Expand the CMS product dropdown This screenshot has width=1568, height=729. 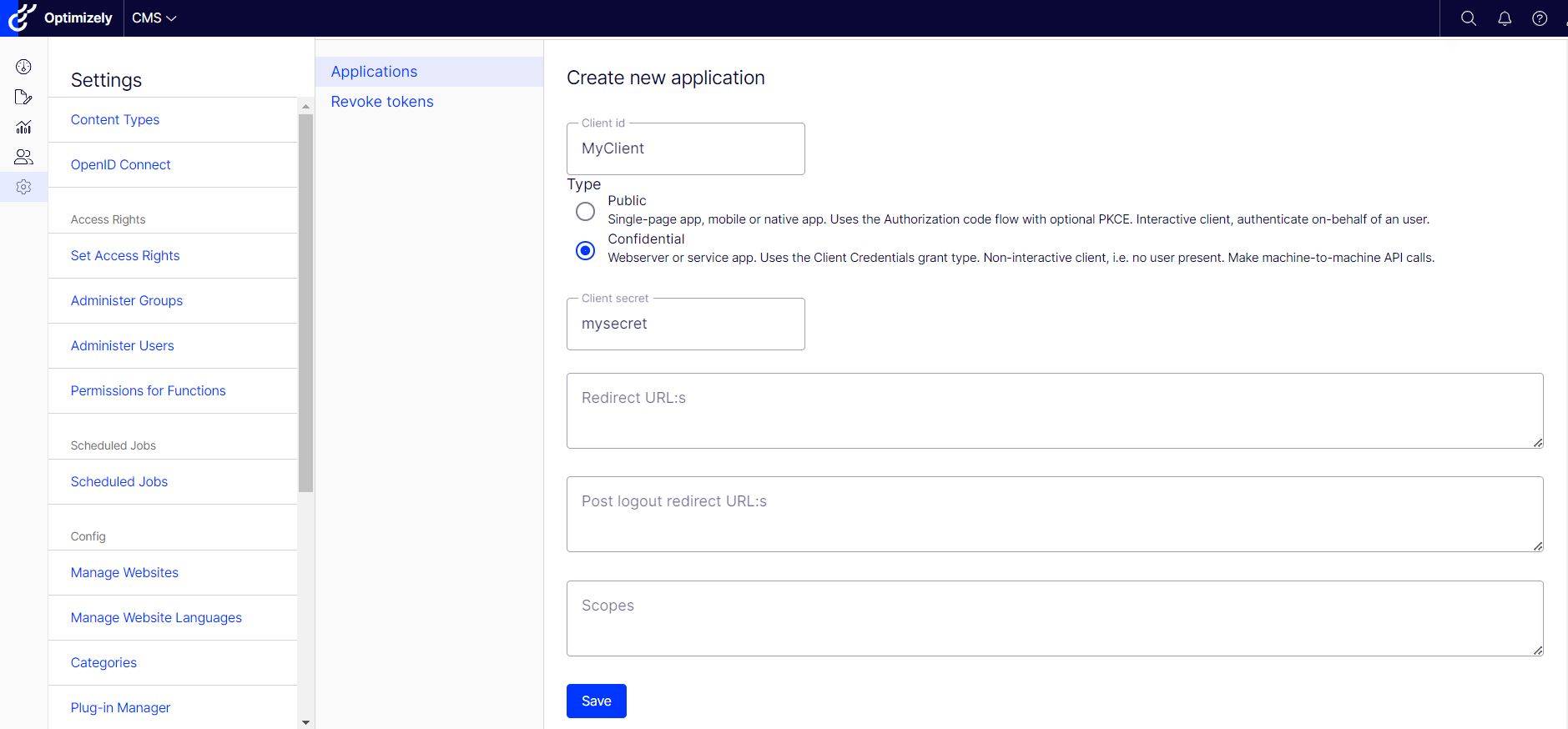(x=154, y=18)
